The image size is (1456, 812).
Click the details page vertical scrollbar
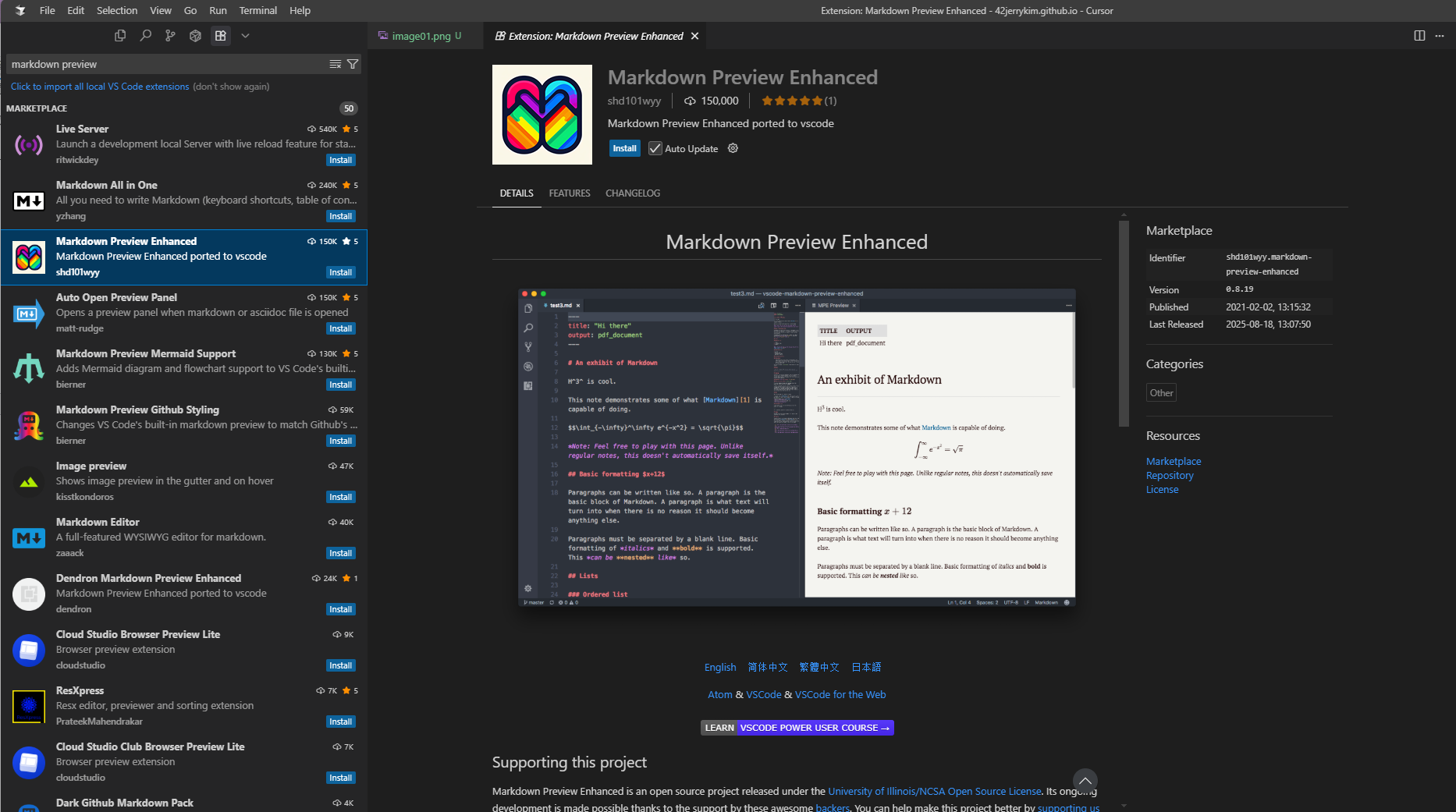(x=1124, y=324)
